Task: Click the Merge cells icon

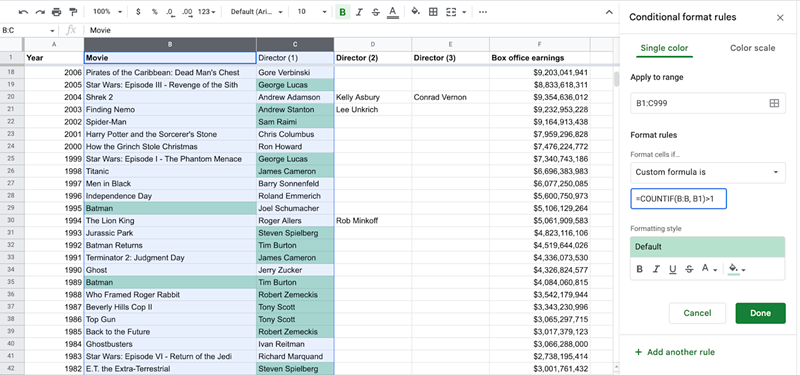Action: tap(451, 12)
